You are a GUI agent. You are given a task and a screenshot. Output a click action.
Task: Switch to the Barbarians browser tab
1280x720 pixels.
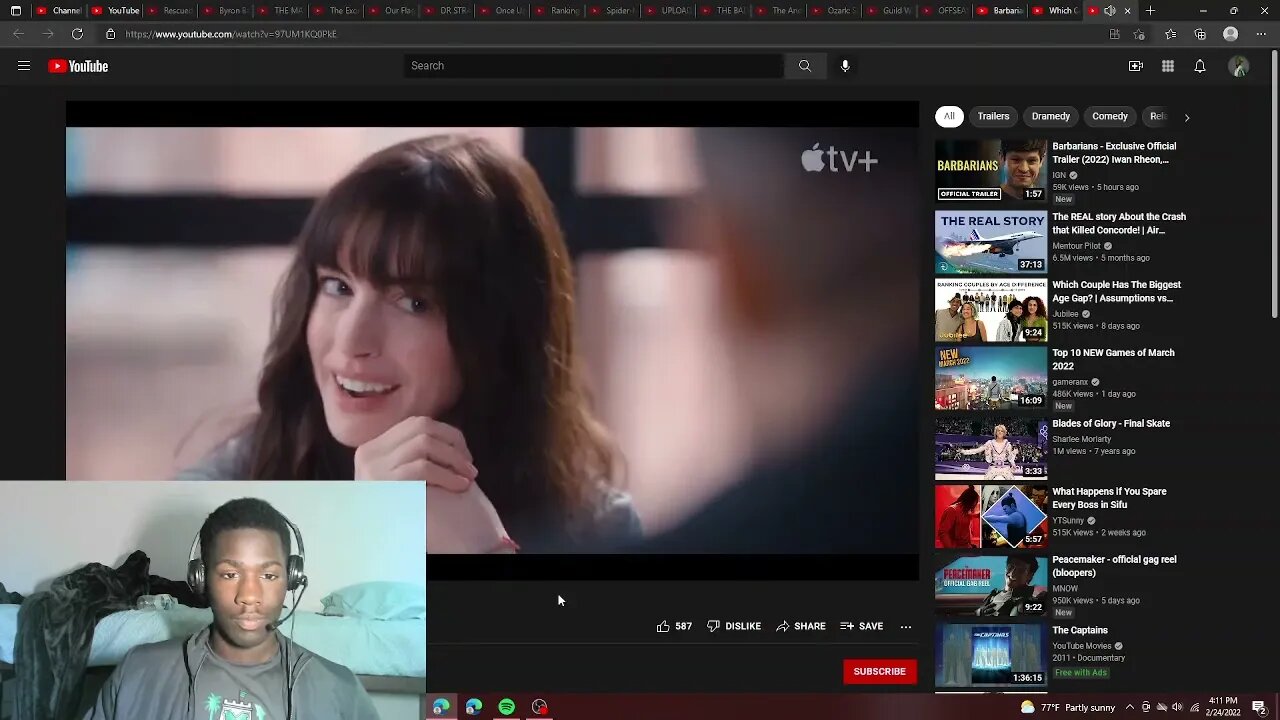(x=1000, y=11)
